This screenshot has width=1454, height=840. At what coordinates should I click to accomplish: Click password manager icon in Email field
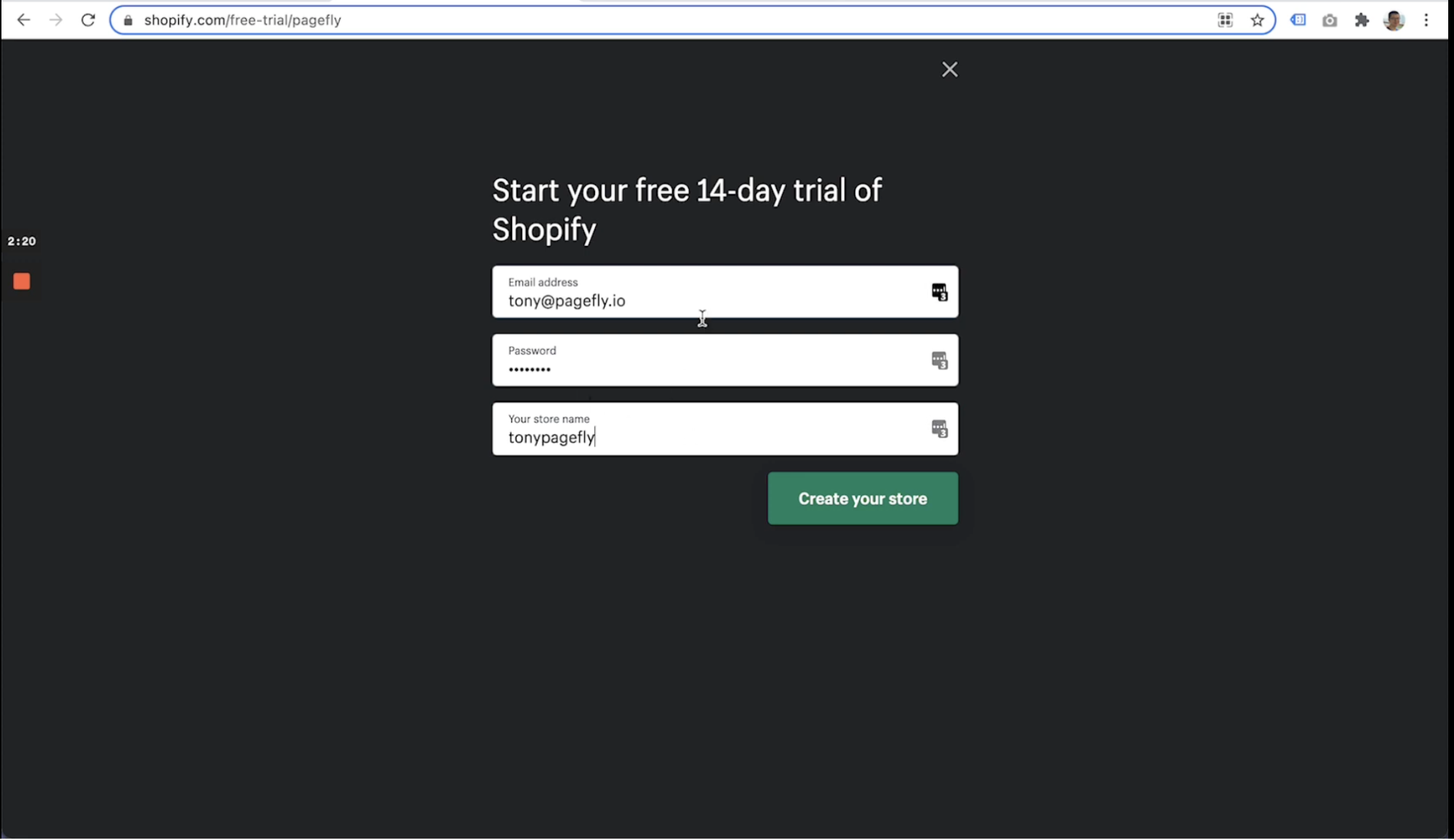(x=939, y=292)
